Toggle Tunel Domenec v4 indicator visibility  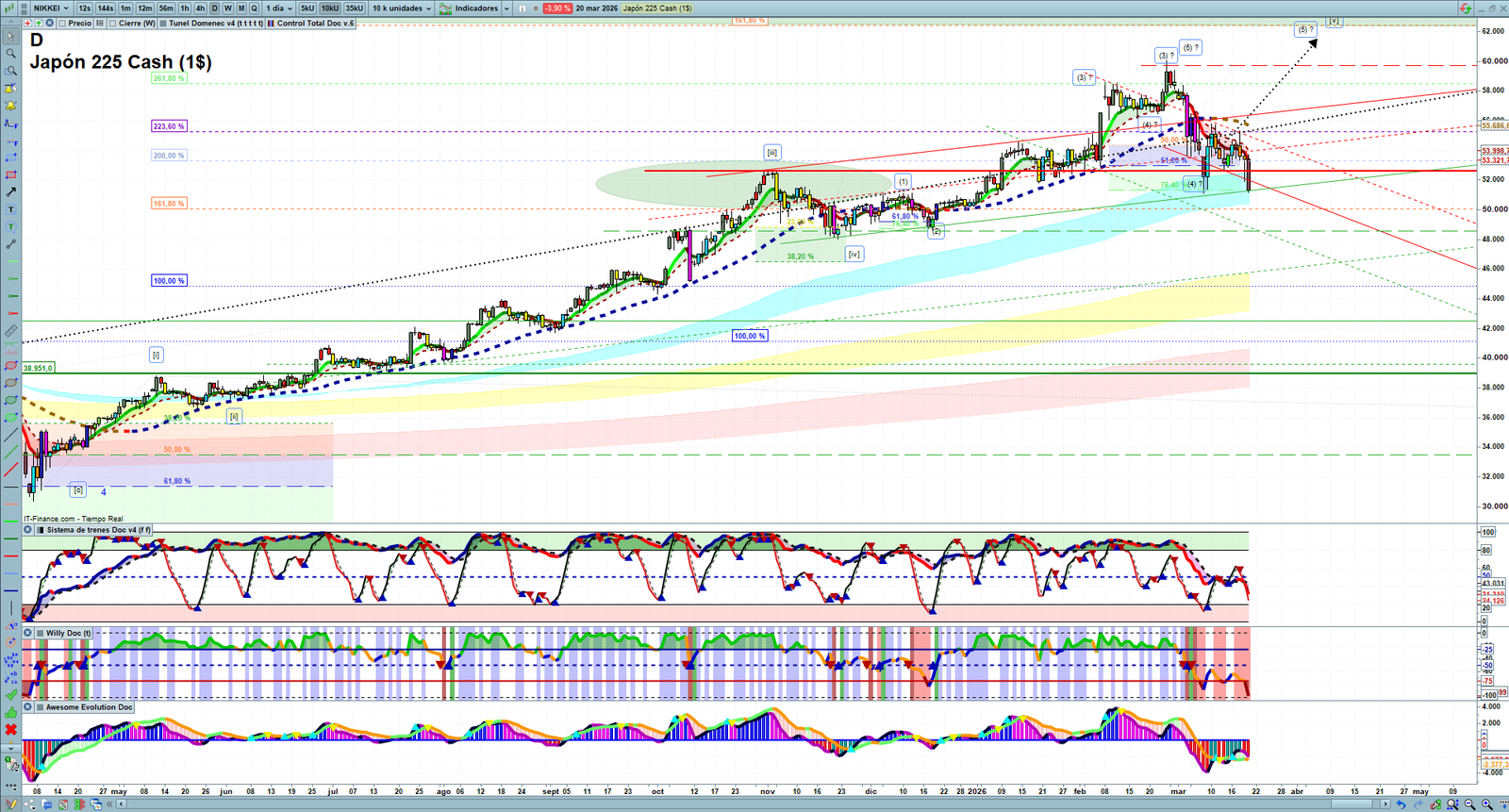[163, 24]
